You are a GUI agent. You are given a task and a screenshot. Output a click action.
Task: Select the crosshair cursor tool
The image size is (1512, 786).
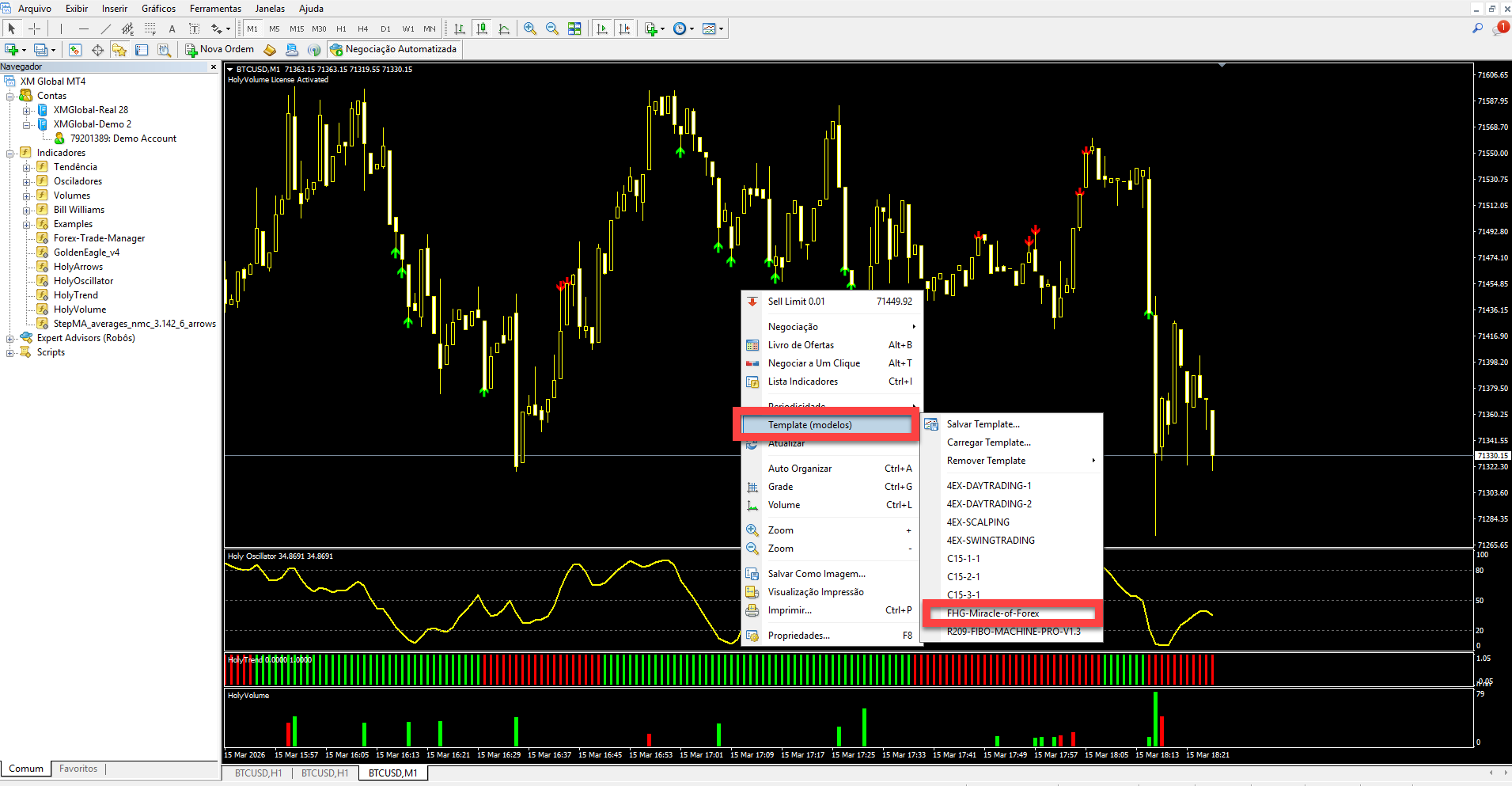(x=34, y=28)
